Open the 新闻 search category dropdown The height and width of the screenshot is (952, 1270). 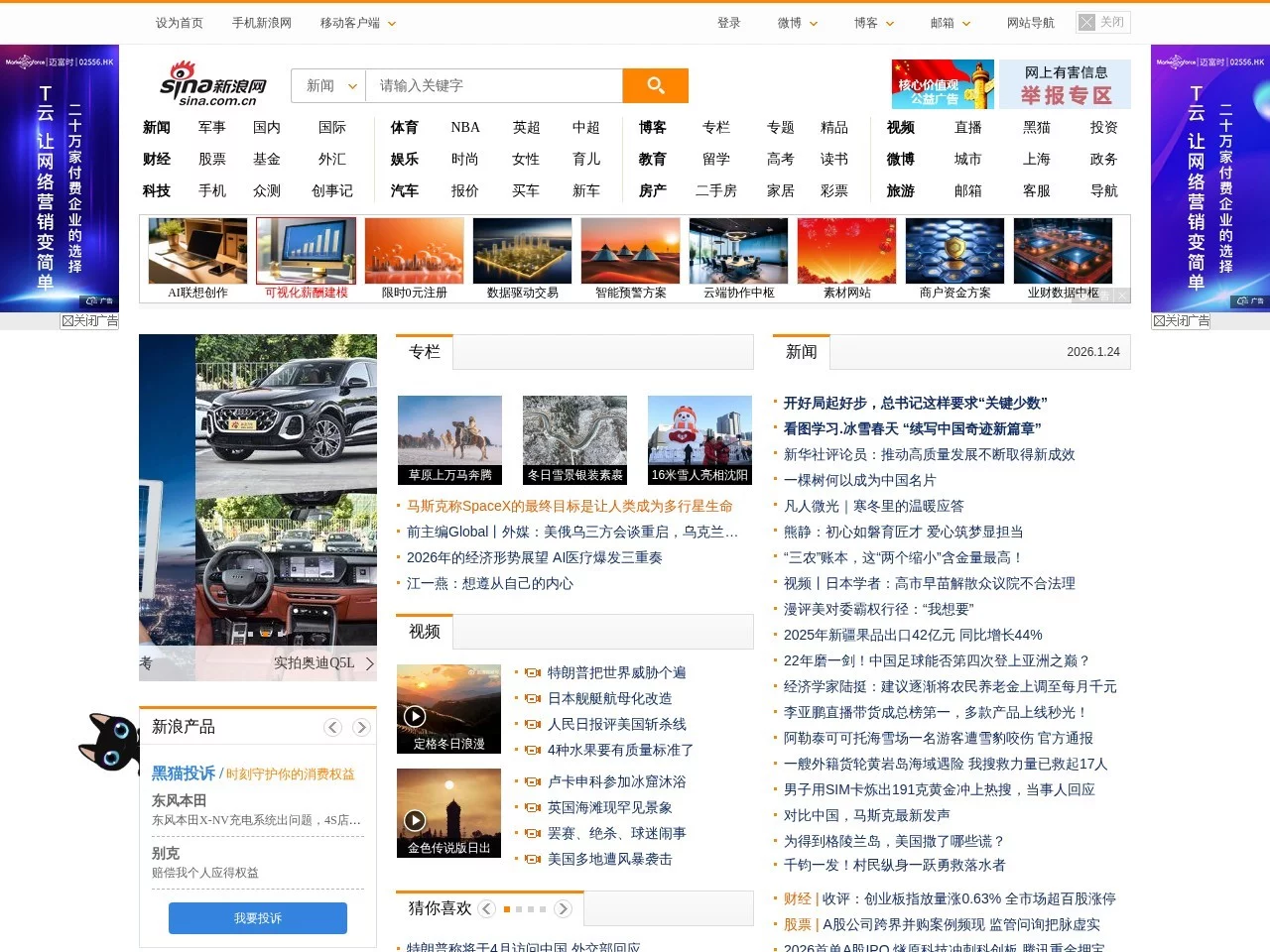pyautogui.click(x=327, y=85)
